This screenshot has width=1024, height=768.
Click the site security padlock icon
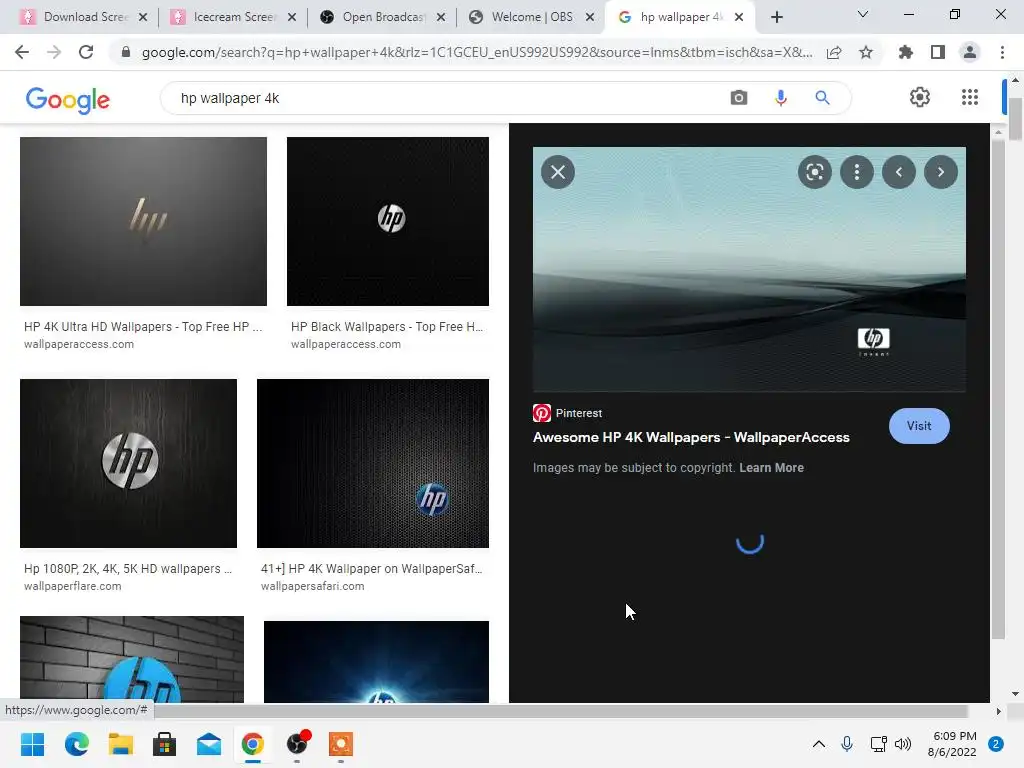coord(126,52)
